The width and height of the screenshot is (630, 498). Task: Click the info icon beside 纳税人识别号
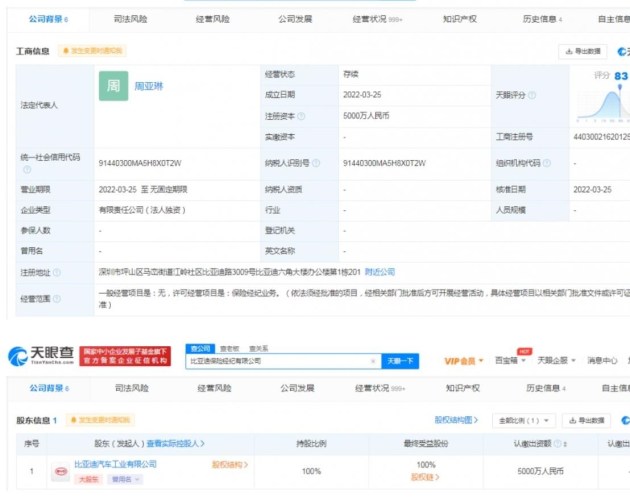tap(316, 163)
